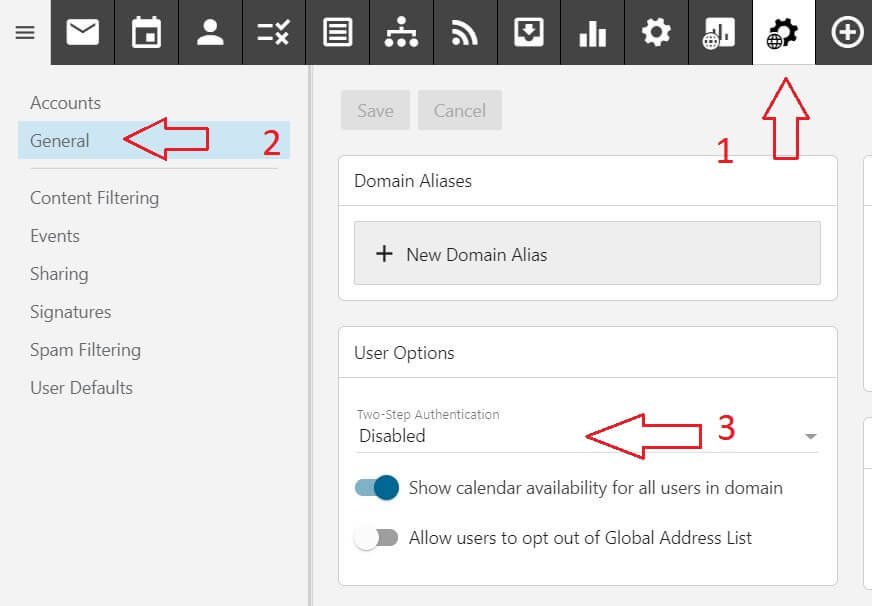The width and height of the screenshot is (872, 606).
Task: Click the Save button
Action: (x=375, y=110)
